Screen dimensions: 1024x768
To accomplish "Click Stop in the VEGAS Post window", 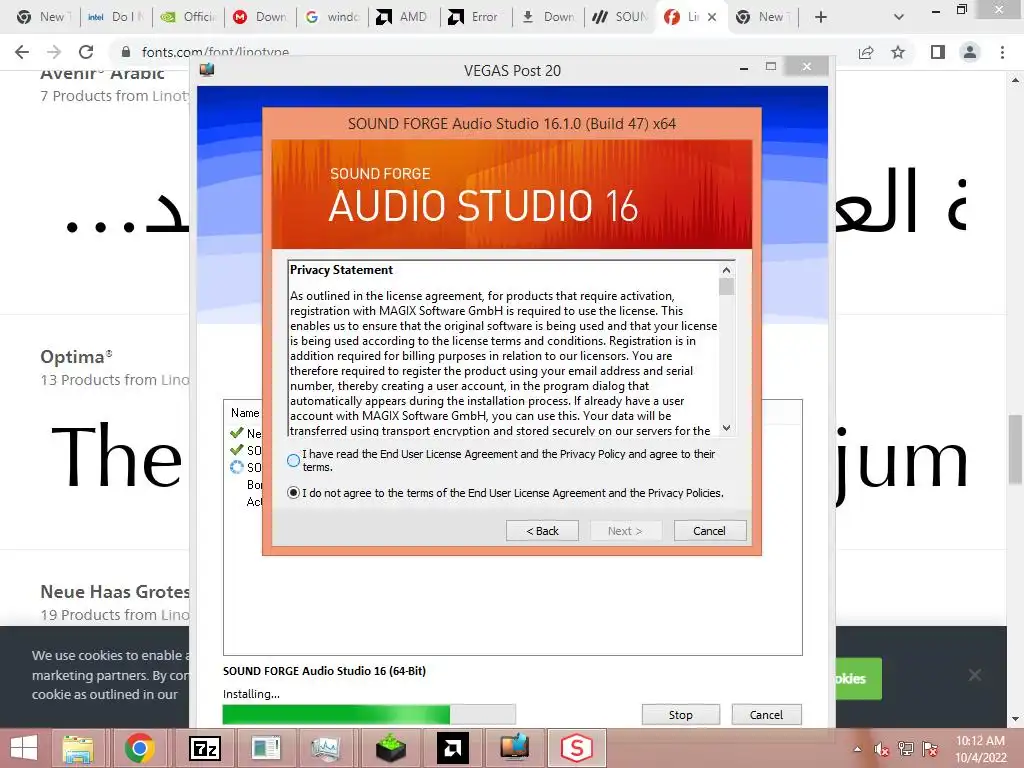I will tap(680, 715).
